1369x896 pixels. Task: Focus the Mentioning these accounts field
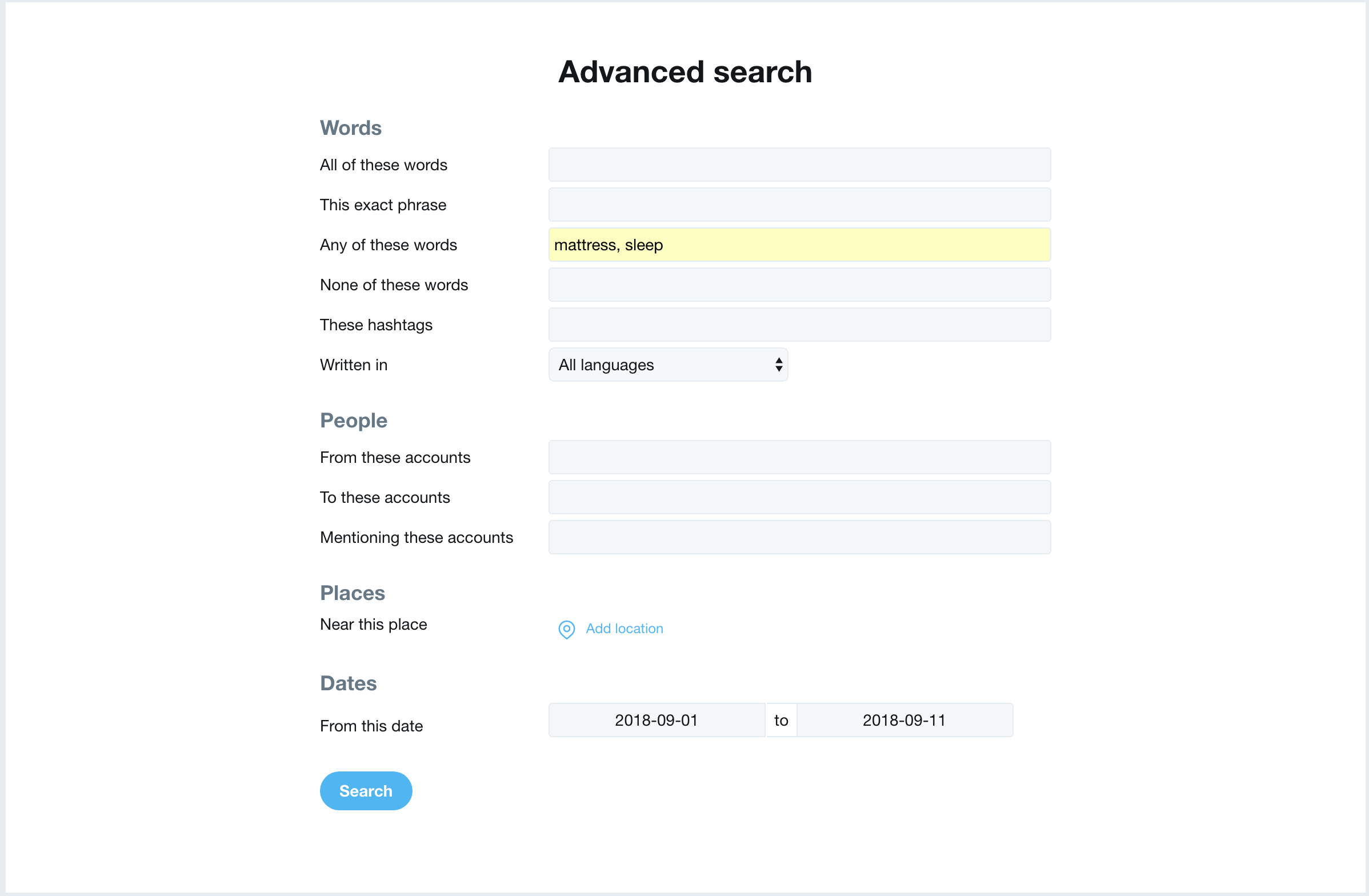799,537
